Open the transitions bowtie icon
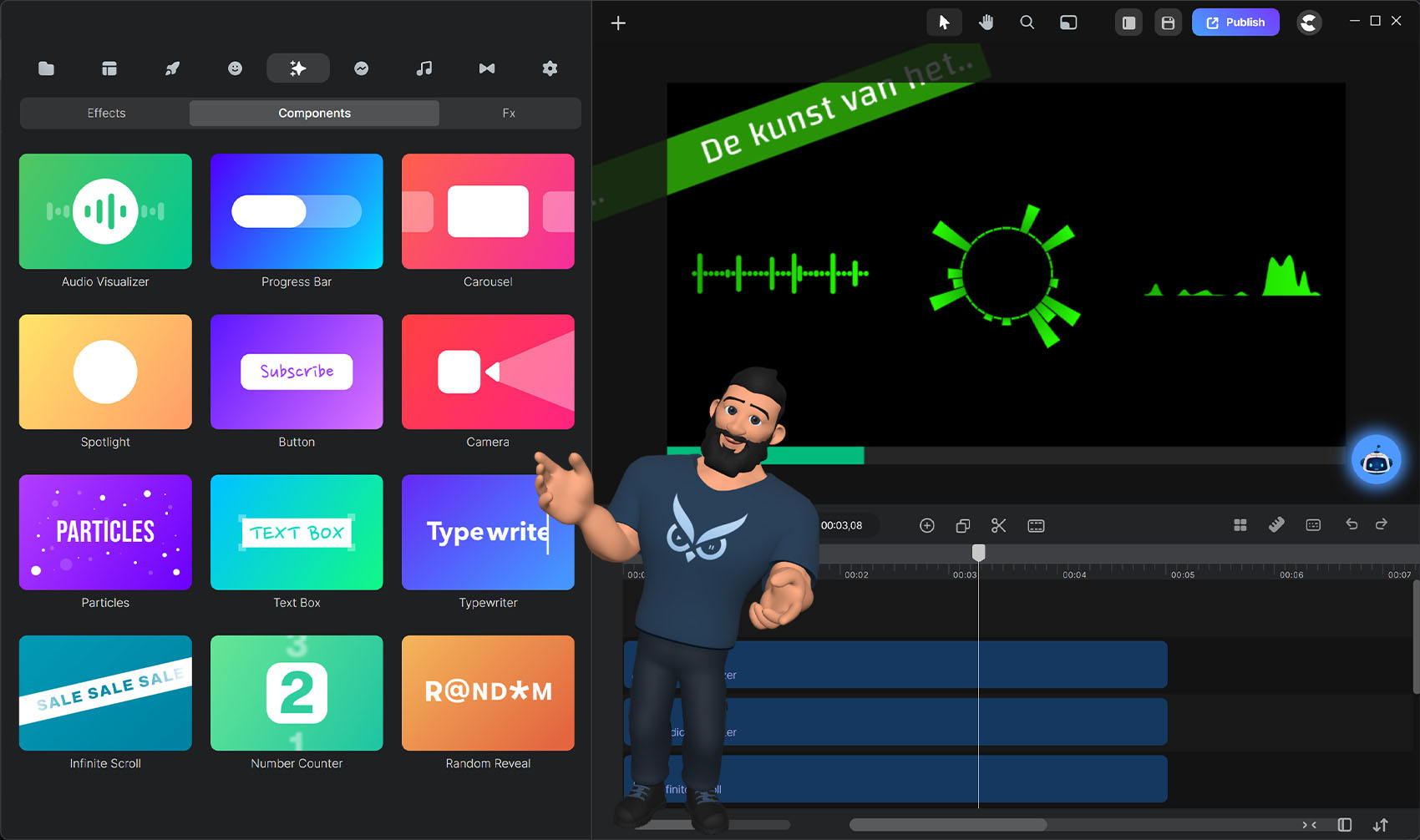Image resolution: width=1420 pixels, height=840 pixels. [x=487, y=68]
